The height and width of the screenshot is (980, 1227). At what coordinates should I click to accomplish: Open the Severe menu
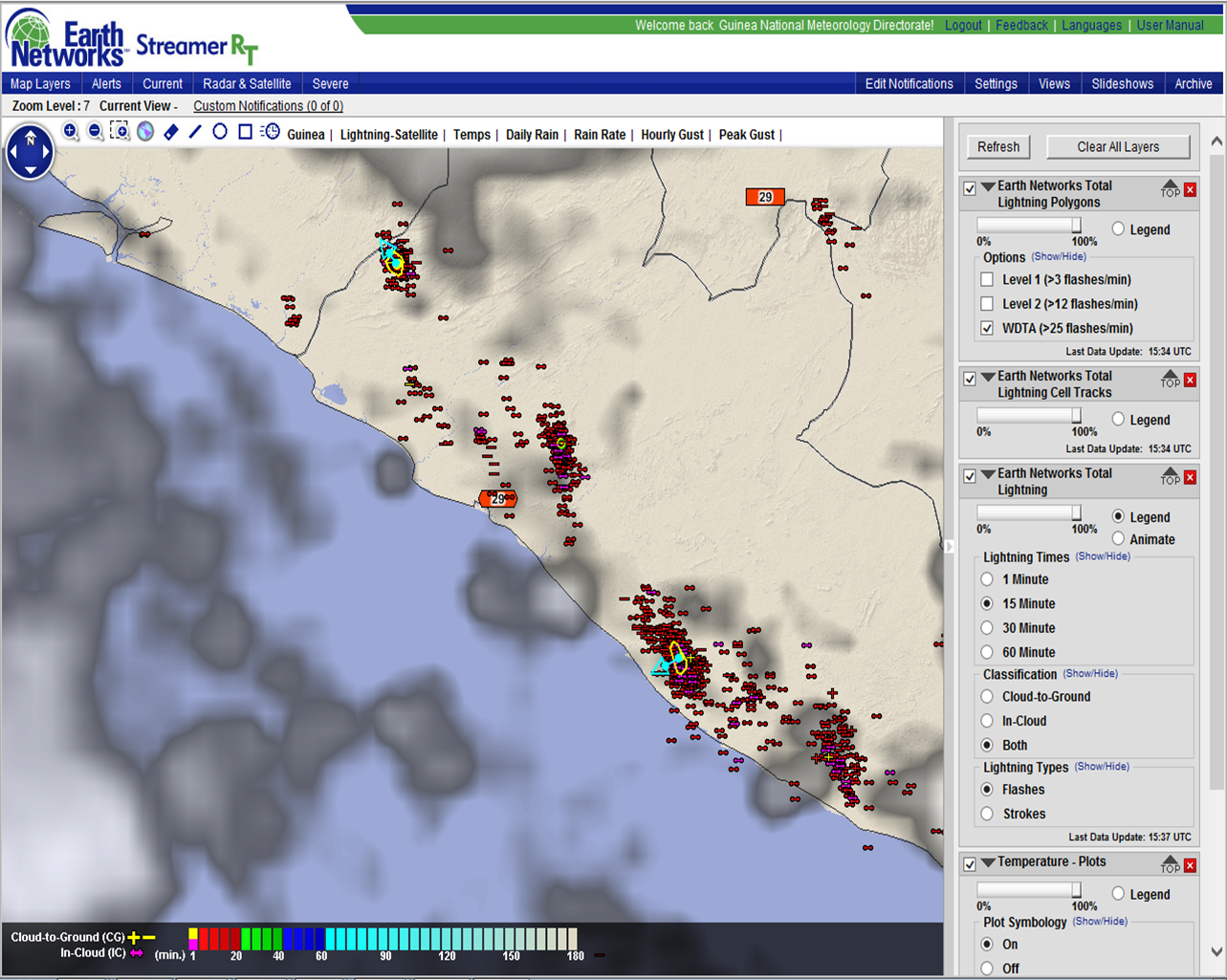point(331,84)
